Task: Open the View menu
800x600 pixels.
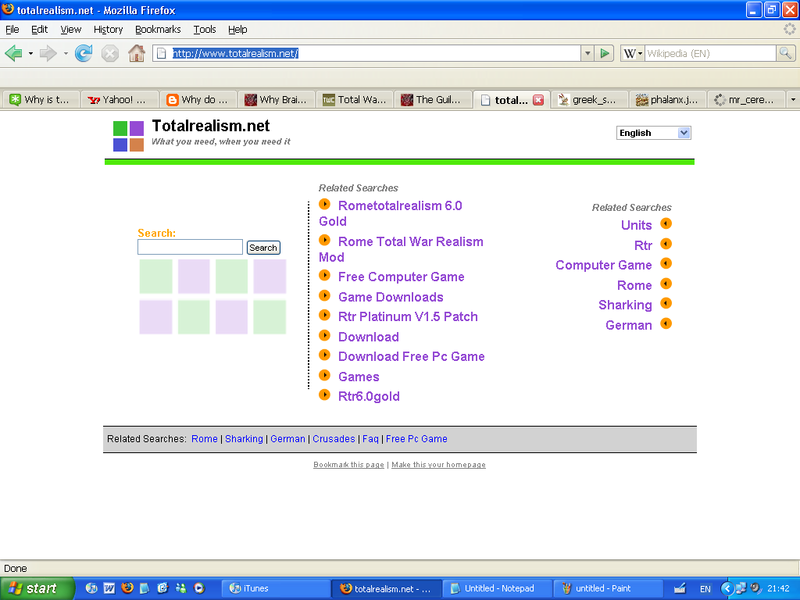Action: pos(71,30)
